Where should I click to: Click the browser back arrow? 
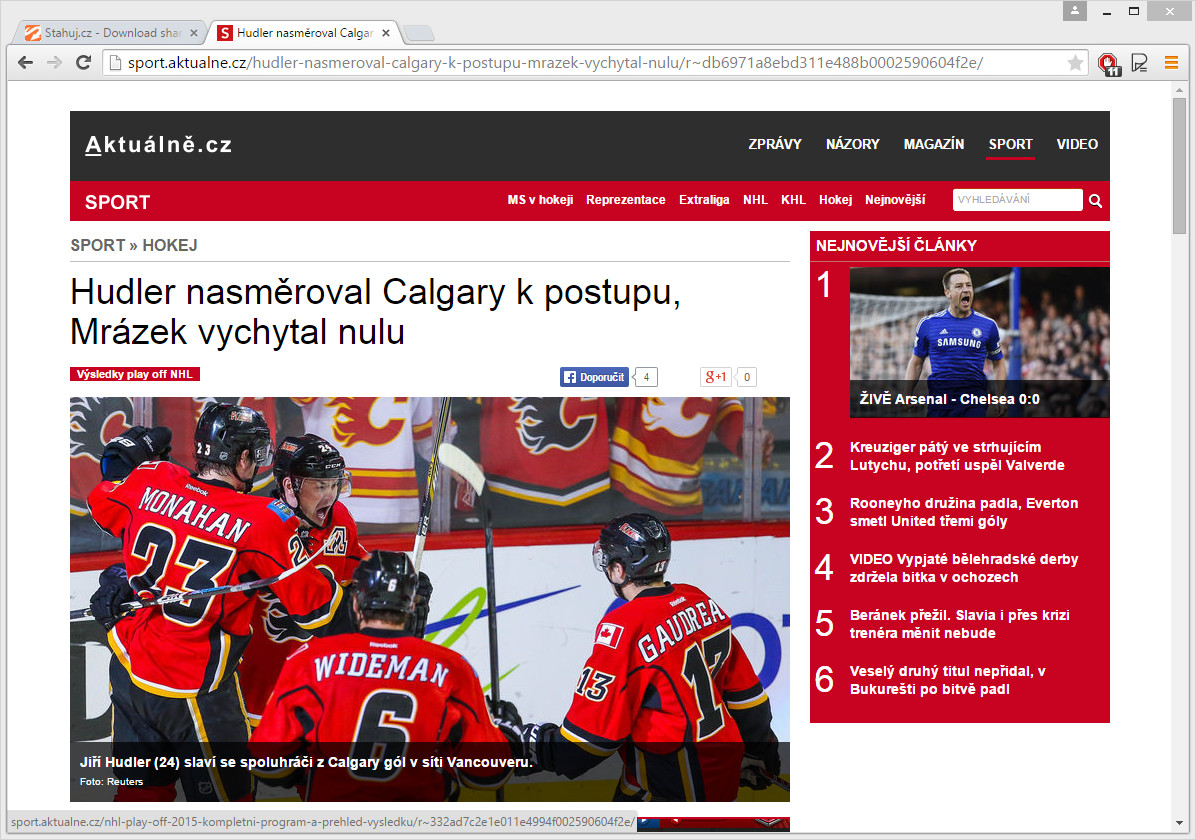(x=25, y=63)
